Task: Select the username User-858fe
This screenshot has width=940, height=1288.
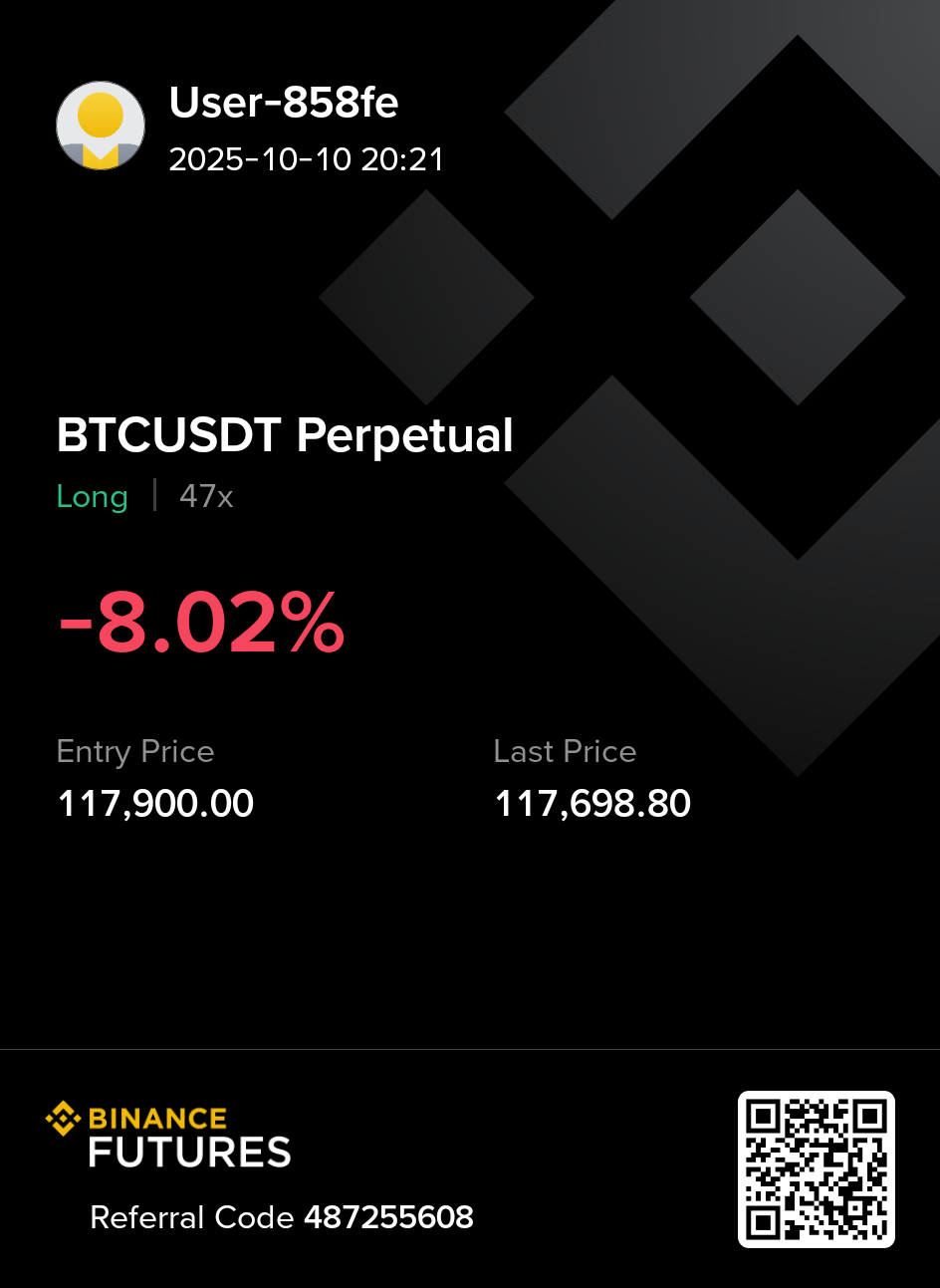Action: [x=284, y=103]
